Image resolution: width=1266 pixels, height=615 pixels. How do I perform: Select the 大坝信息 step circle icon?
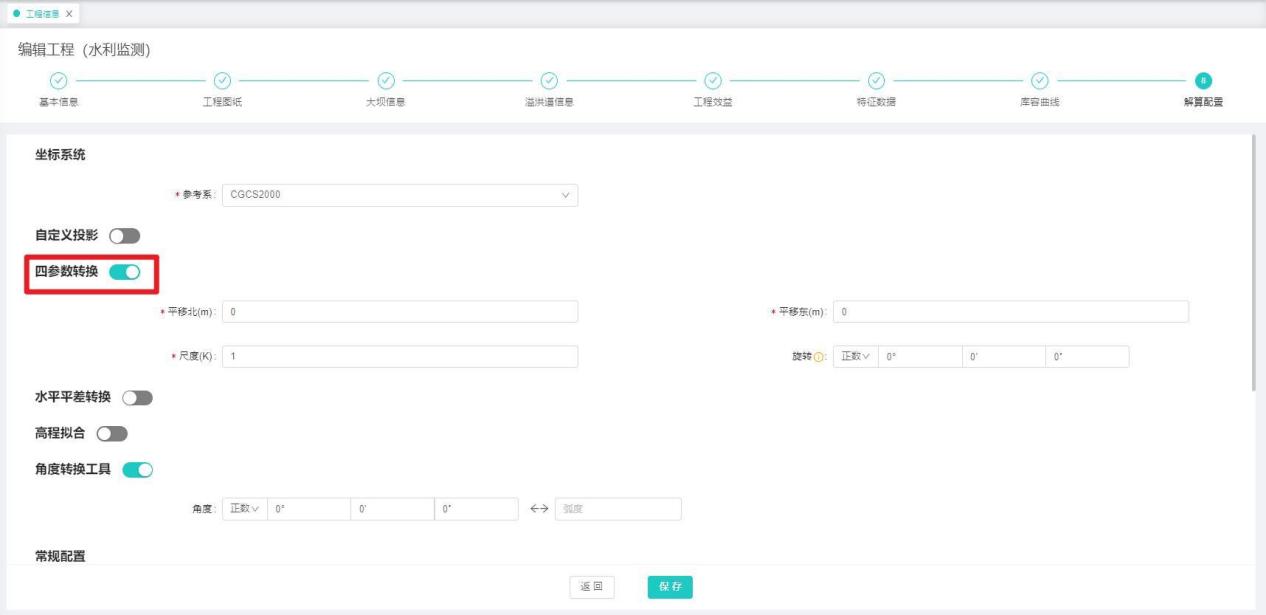click(x=385, y=81)
